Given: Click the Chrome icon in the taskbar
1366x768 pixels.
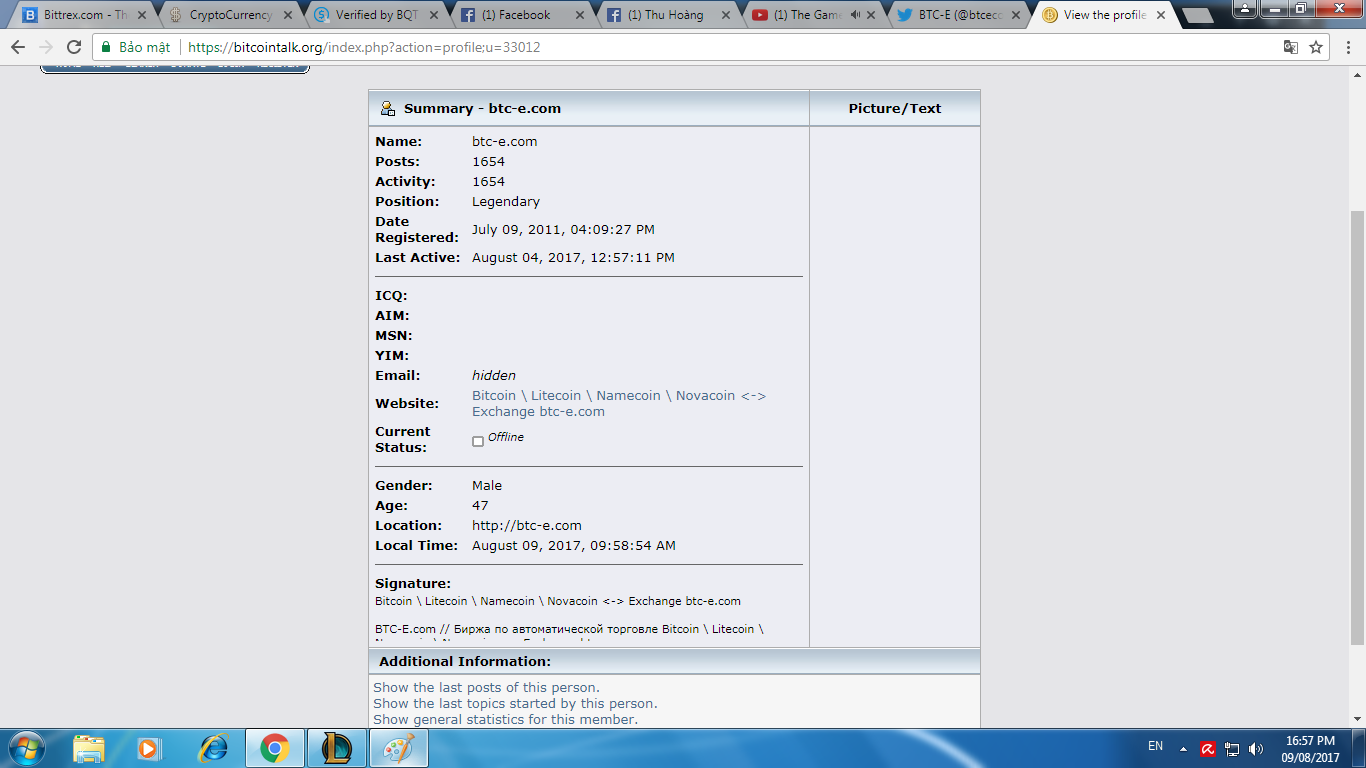Looking at the screenshot, I should click(x=275, y=748).
